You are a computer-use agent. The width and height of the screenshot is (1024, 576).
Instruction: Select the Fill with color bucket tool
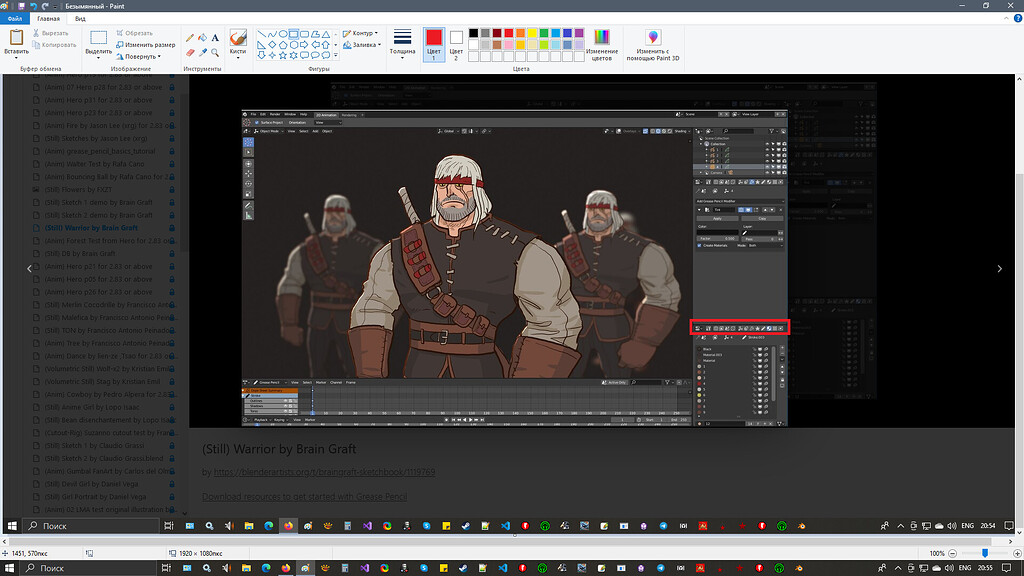202,38
